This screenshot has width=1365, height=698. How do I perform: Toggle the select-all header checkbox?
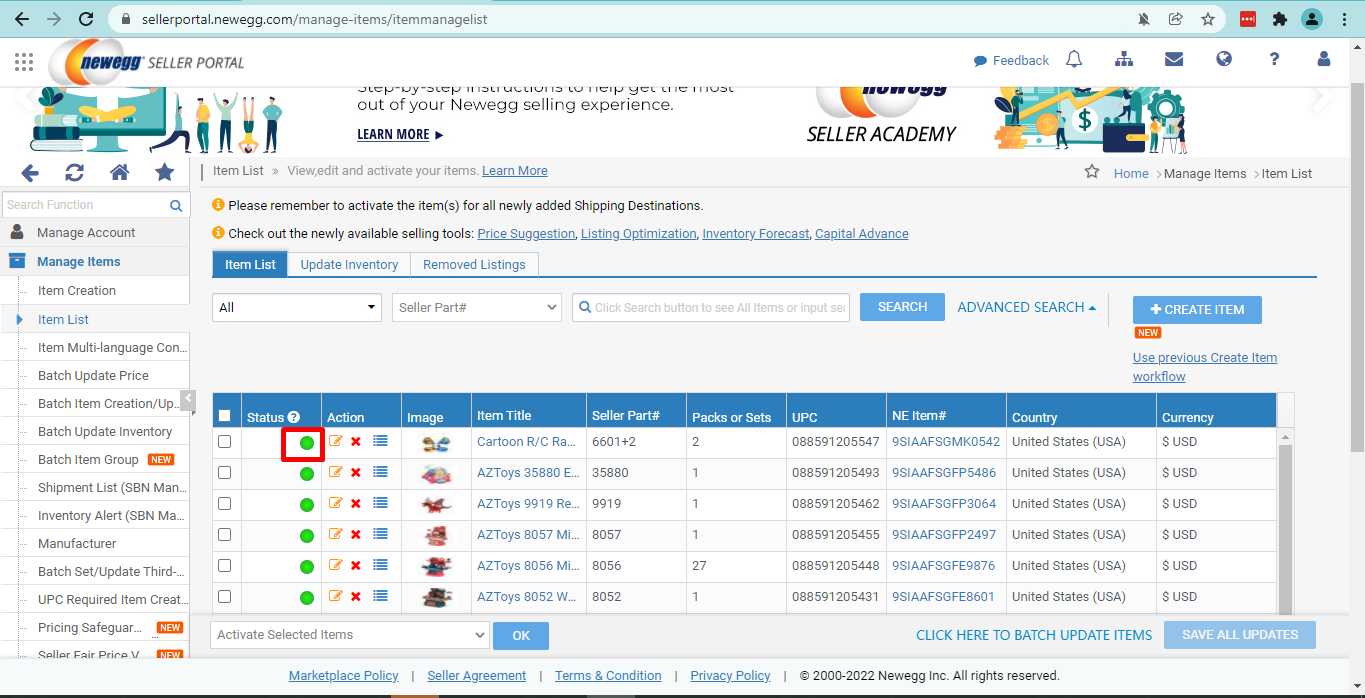click(224, 416)
